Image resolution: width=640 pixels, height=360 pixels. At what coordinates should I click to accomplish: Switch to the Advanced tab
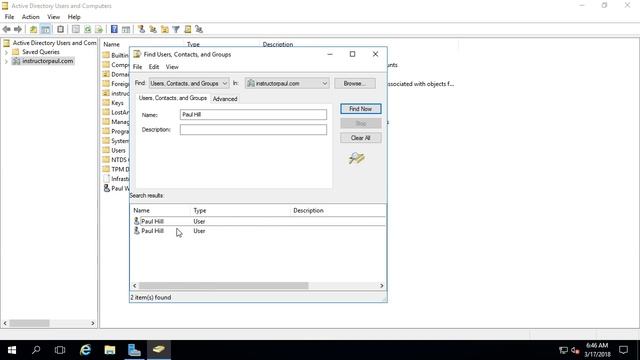click(x=225, y=99)
